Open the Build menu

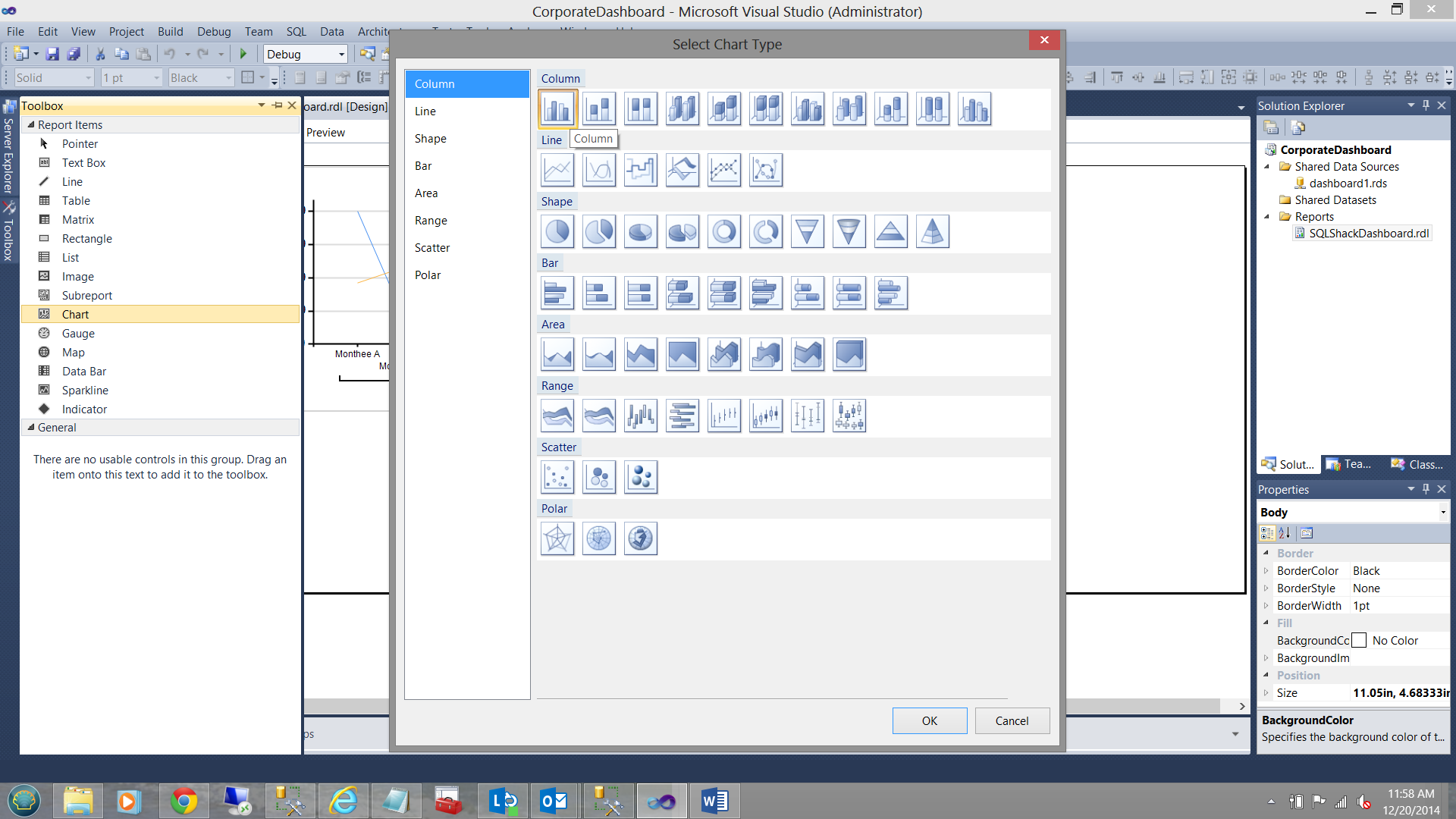[170, 31]
